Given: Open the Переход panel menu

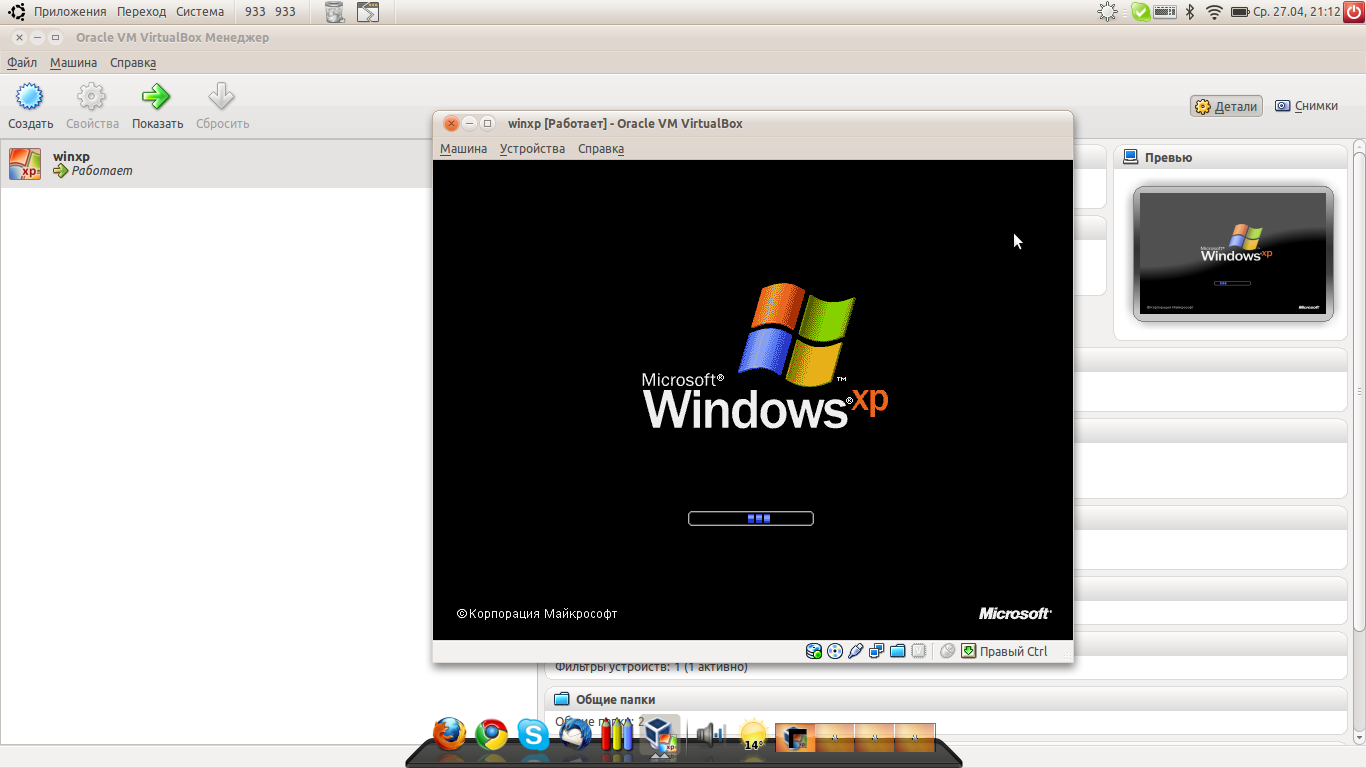Looking at the screenshot, I should [x=141, y=12].
